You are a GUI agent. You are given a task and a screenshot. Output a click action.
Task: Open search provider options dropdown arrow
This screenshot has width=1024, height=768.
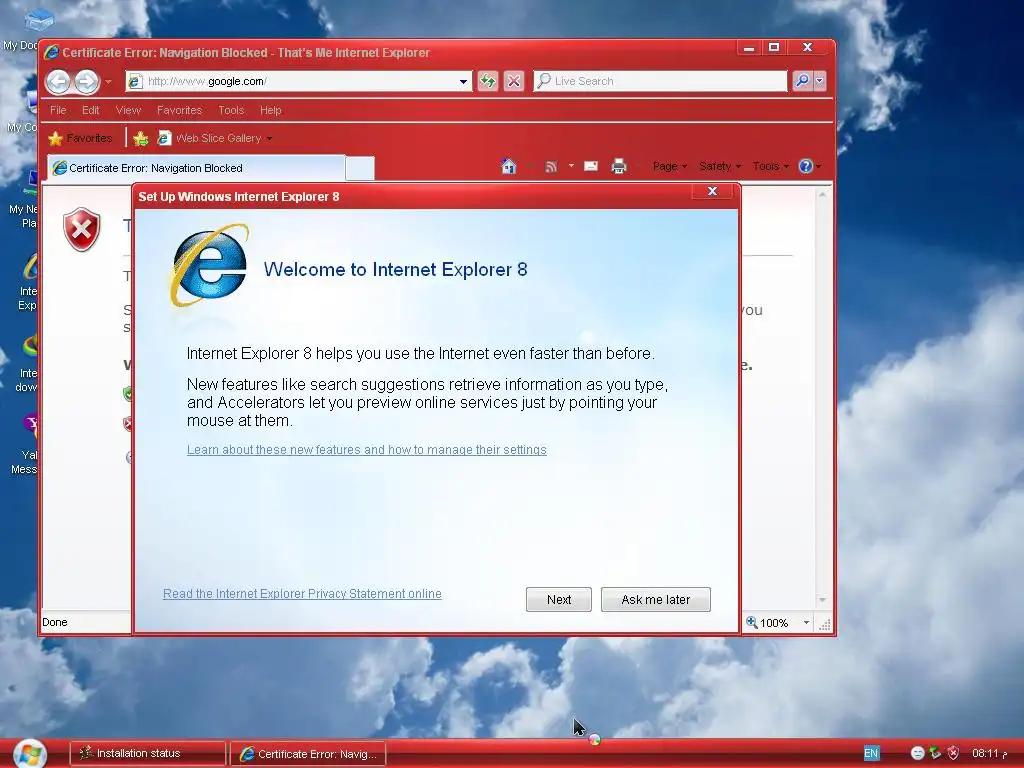pos(820,81)
